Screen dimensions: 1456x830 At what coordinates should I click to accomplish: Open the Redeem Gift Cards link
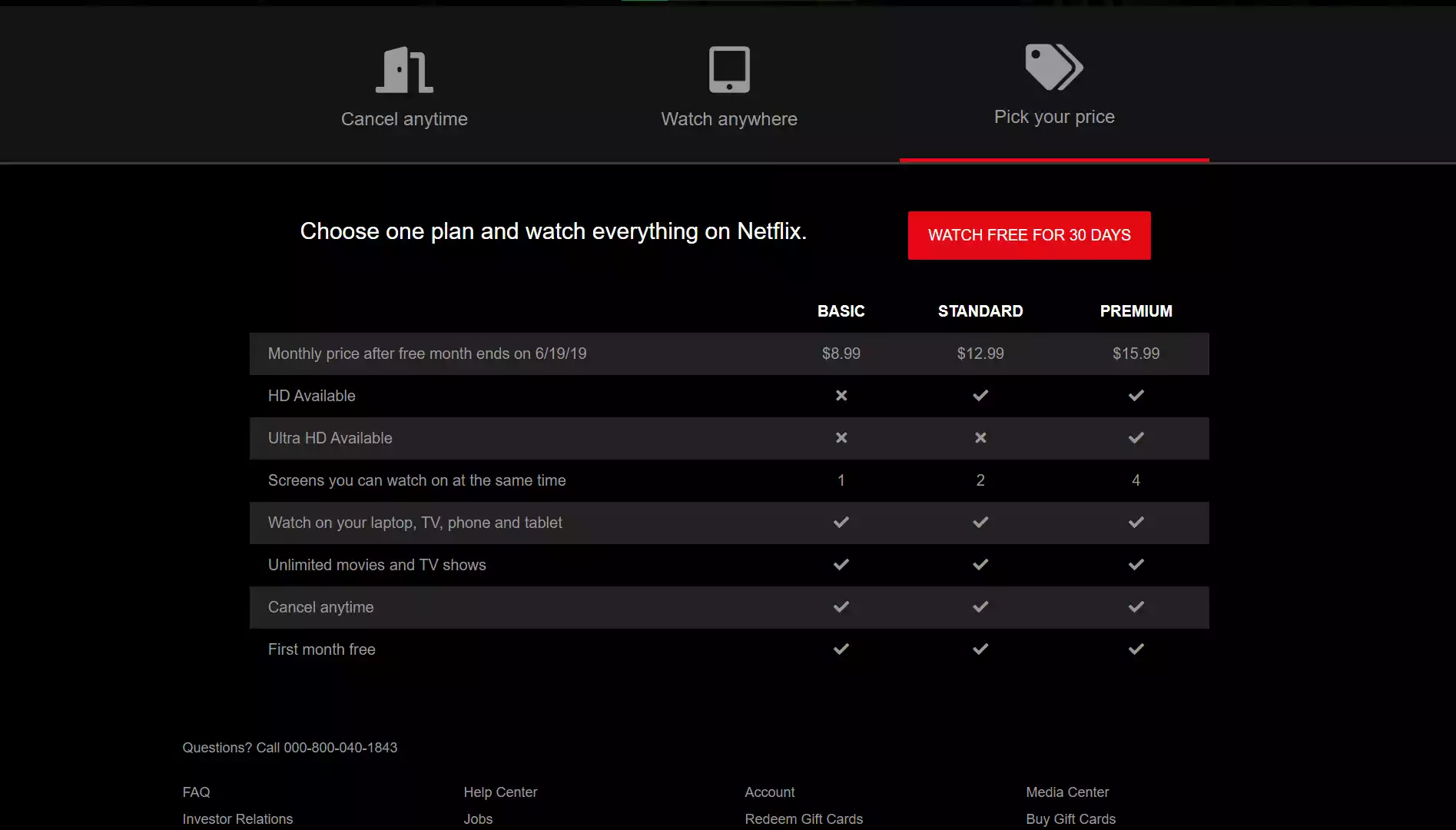(804, 819)
